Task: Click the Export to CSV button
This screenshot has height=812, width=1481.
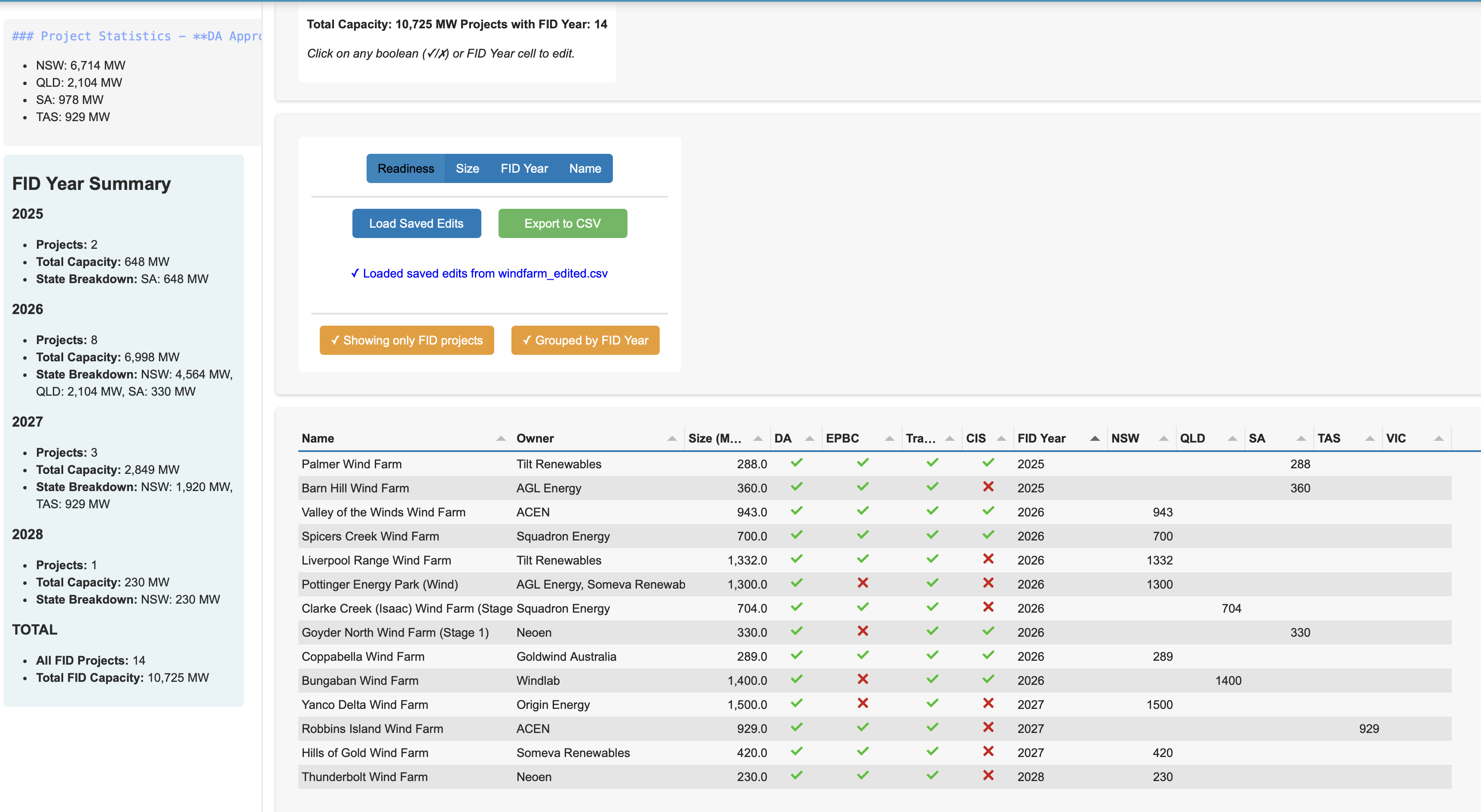Action: tap(562, 223)
